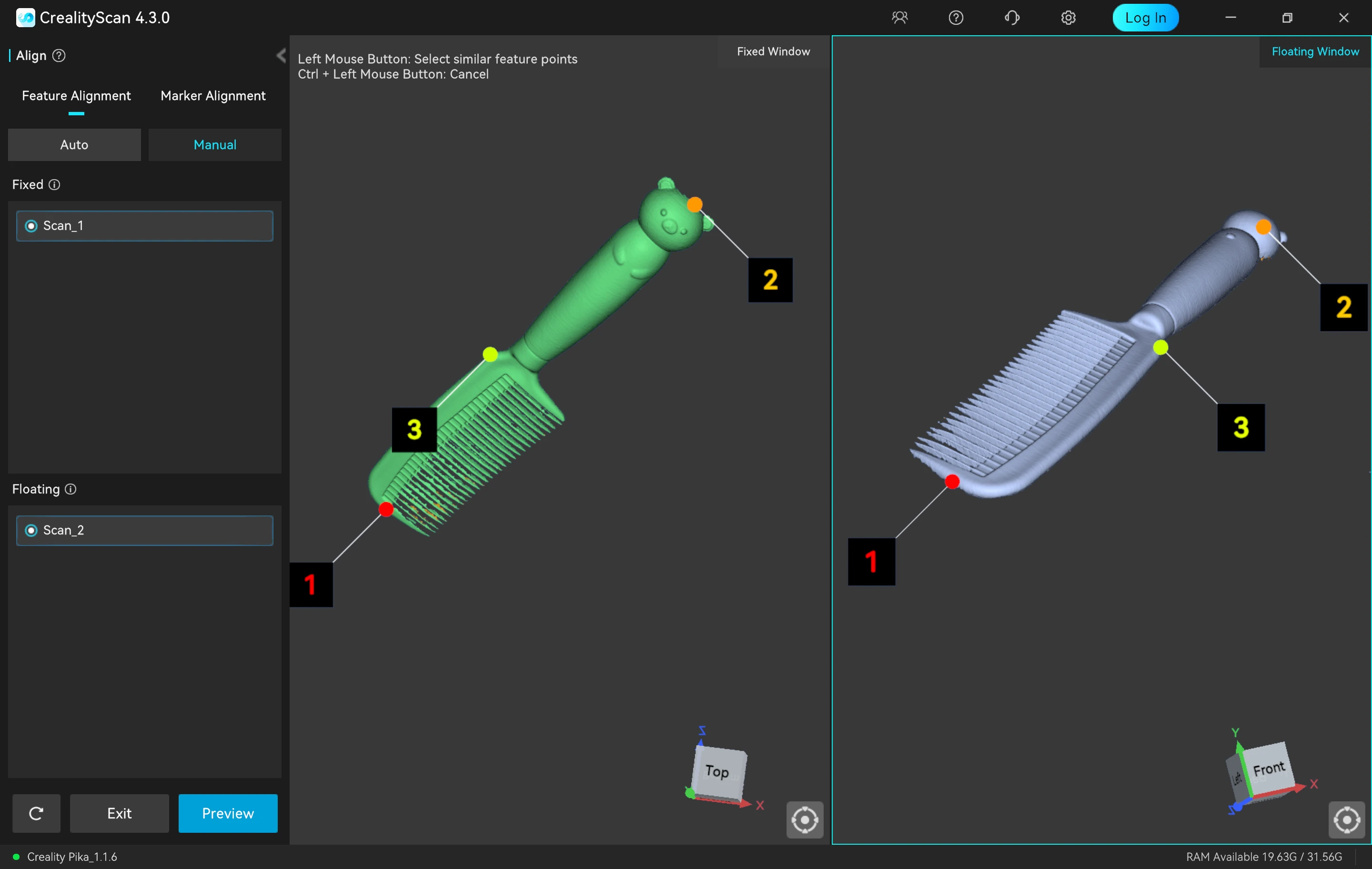Restore down the CrealityScan window

coord(1287,18)
